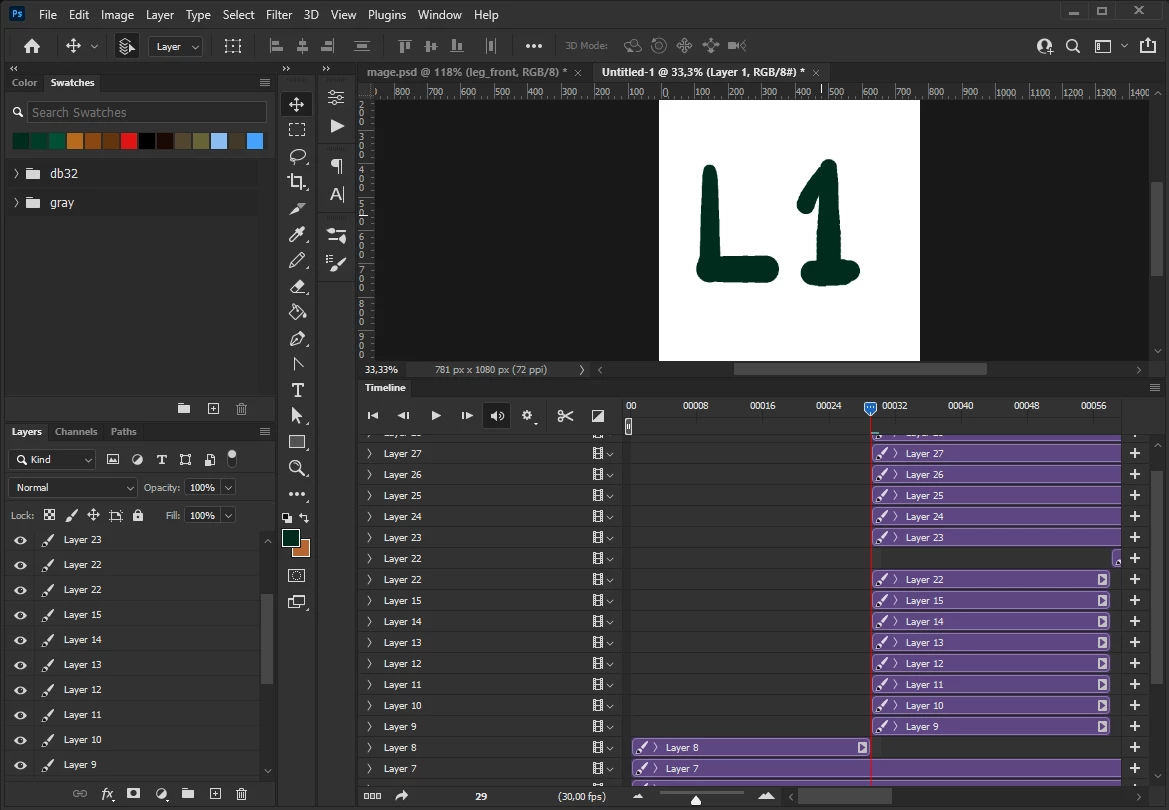The image size is (1169, 810).
Task: Hide Layer 23 in the Layers panel
Action: pos(20,540)
